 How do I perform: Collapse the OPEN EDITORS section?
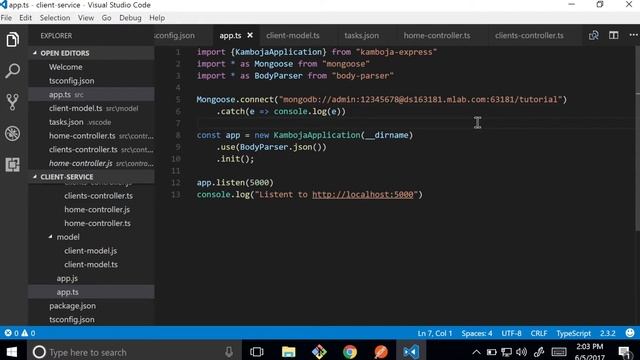(35, 53)
